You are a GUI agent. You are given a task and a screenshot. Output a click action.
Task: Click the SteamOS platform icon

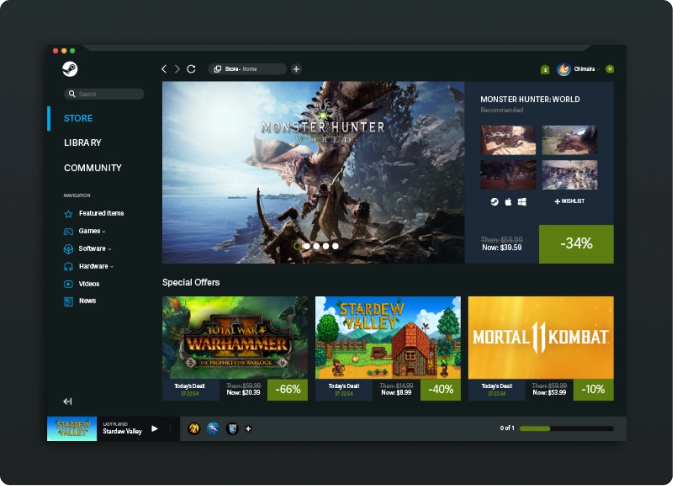click(494, 202)
